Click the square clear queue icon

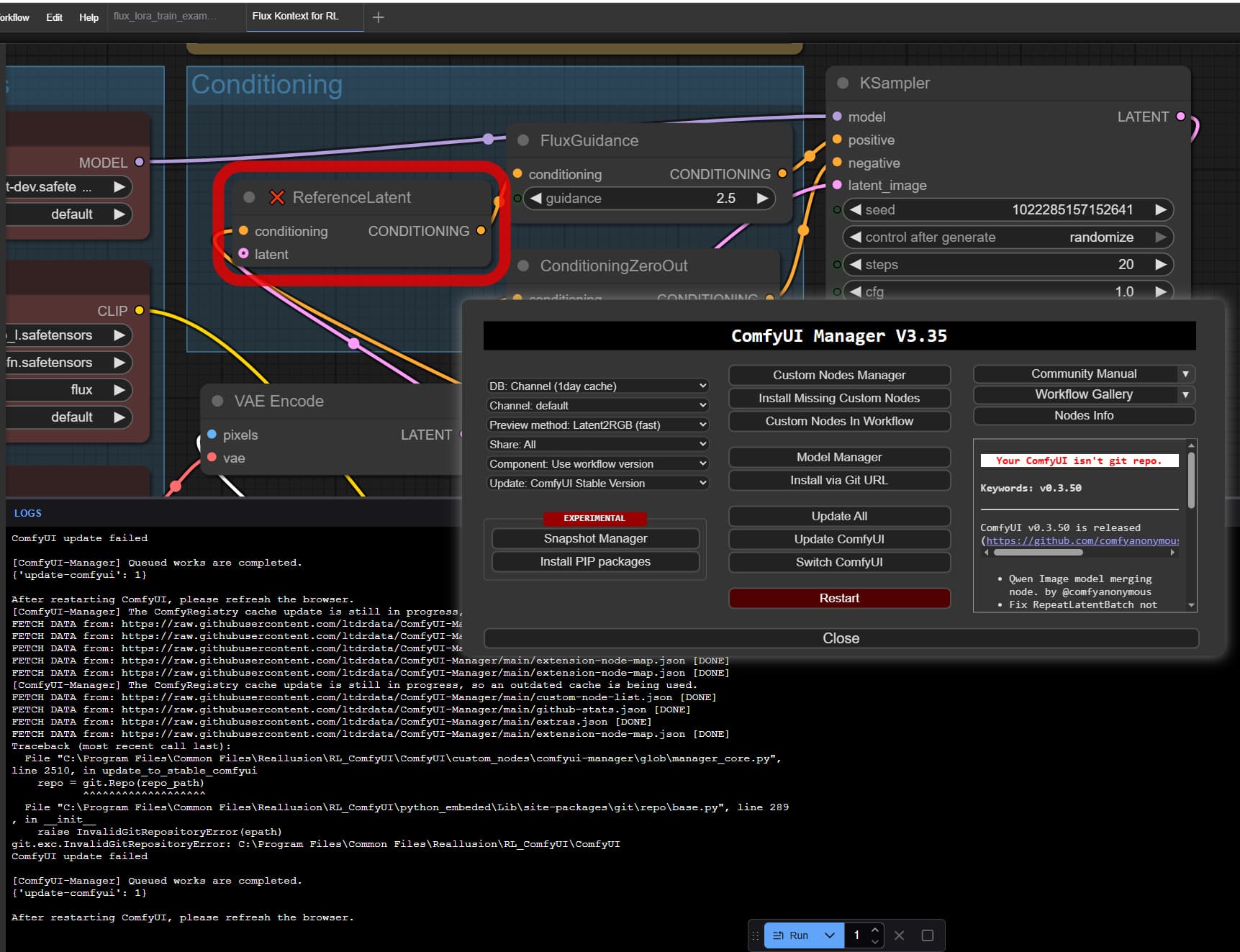tap(928, 935)
